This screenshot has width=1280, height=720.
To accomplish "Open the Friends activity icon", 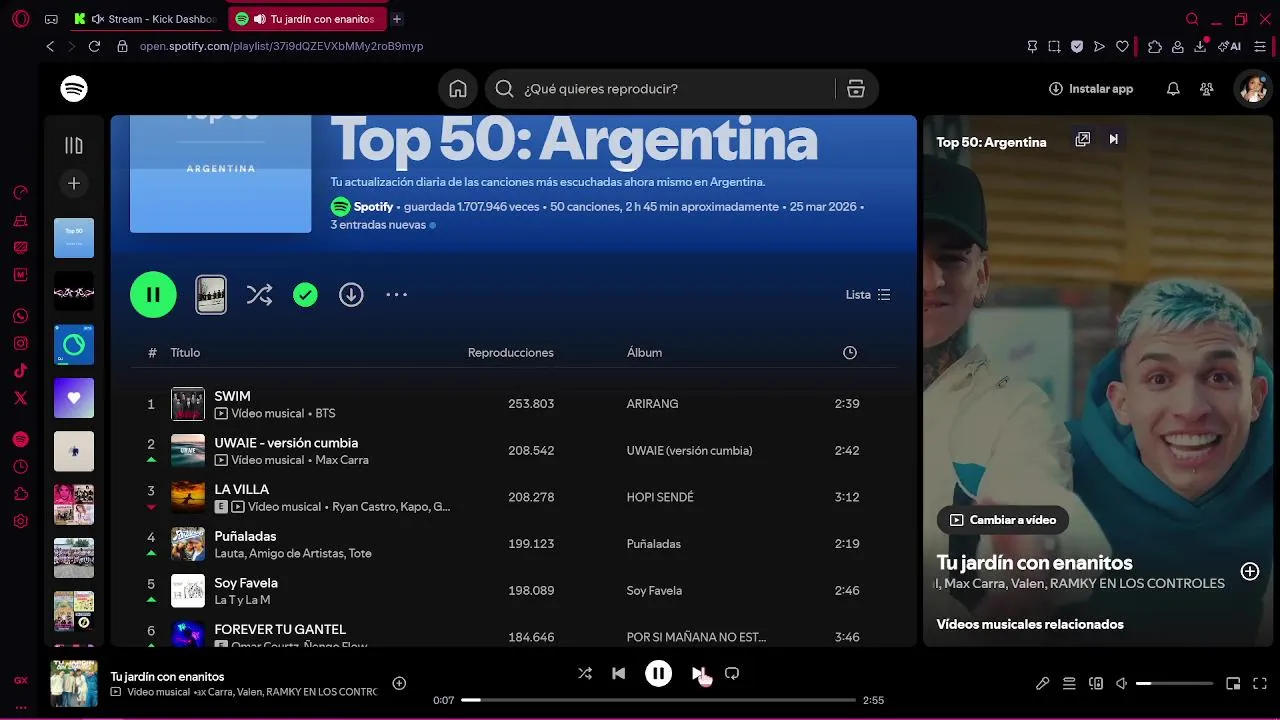I will point(1207,89).
